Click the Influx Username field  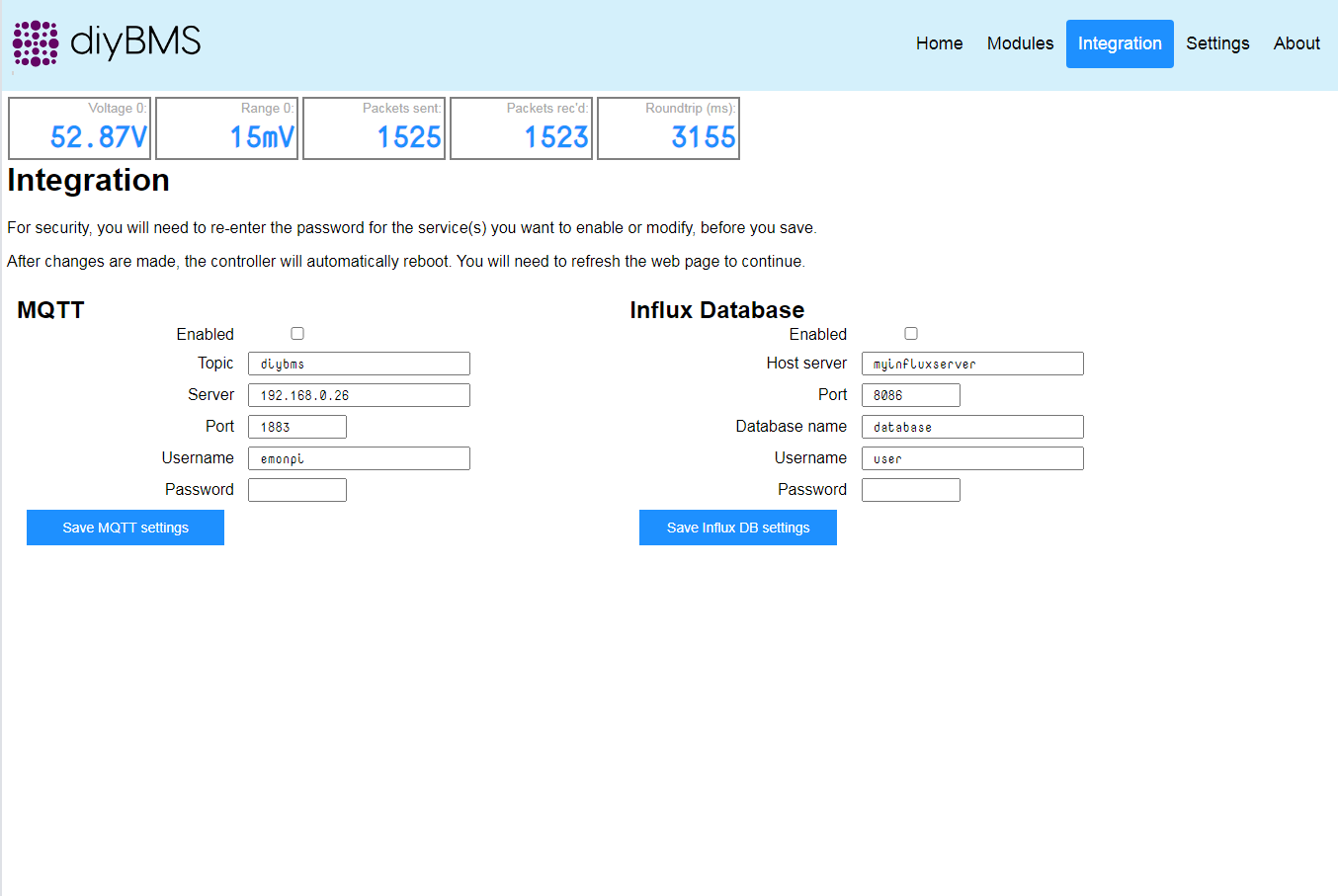pyautogui.click(x=972, y=458)
